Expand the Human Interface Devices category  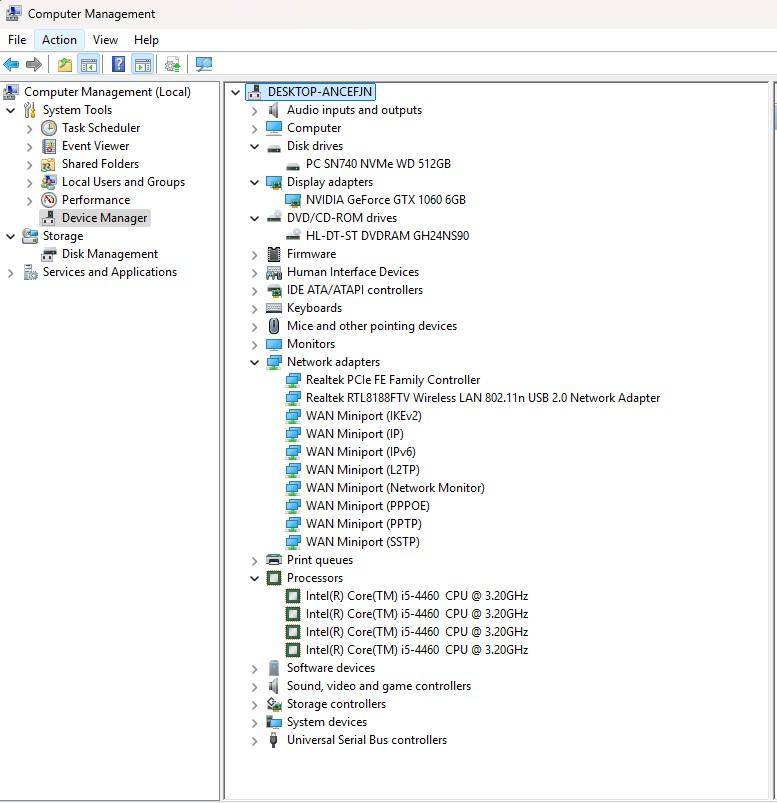(x=255, y=272)
